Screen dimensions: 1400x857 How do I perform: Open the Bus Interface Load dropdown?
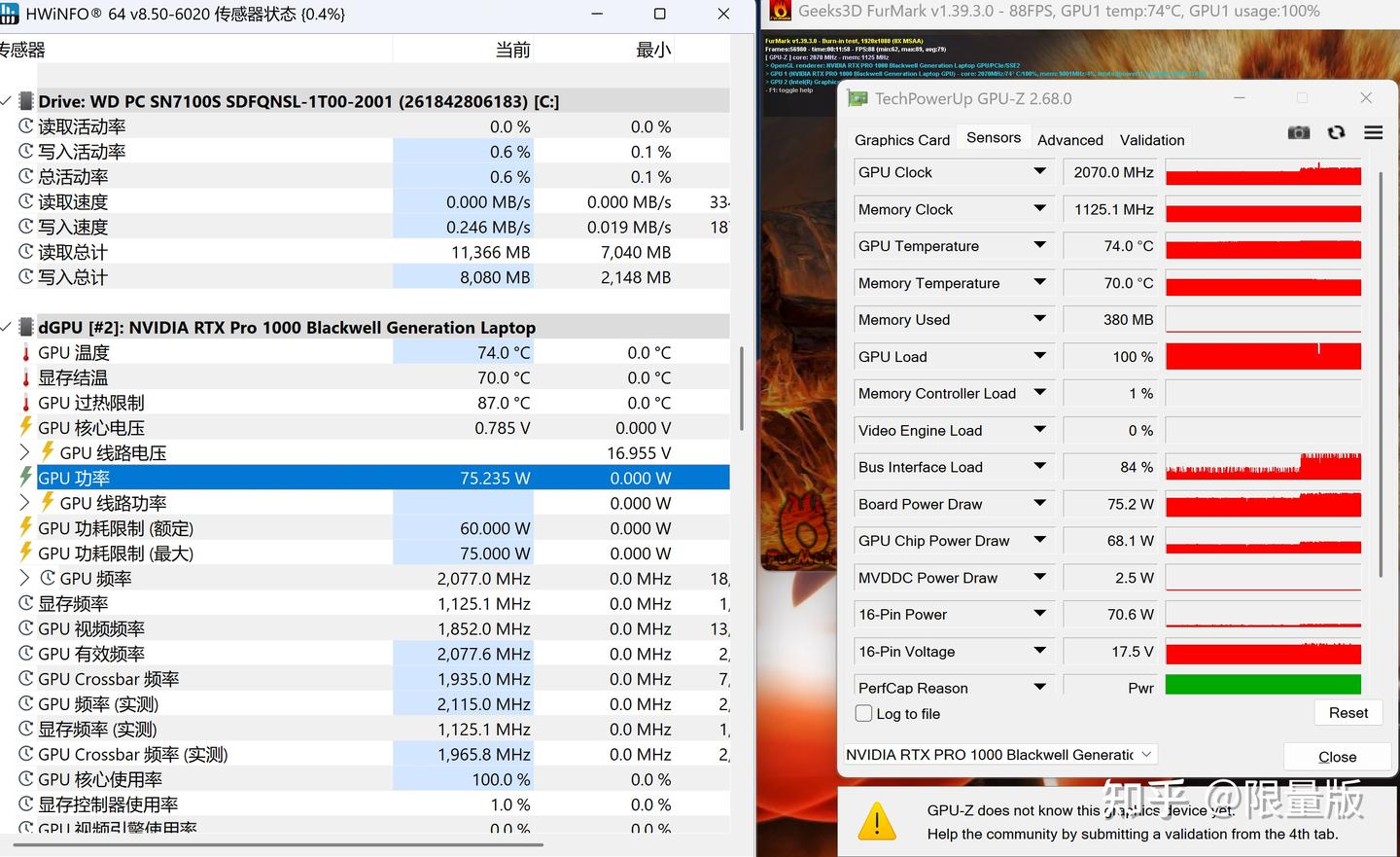[1039, 467]
